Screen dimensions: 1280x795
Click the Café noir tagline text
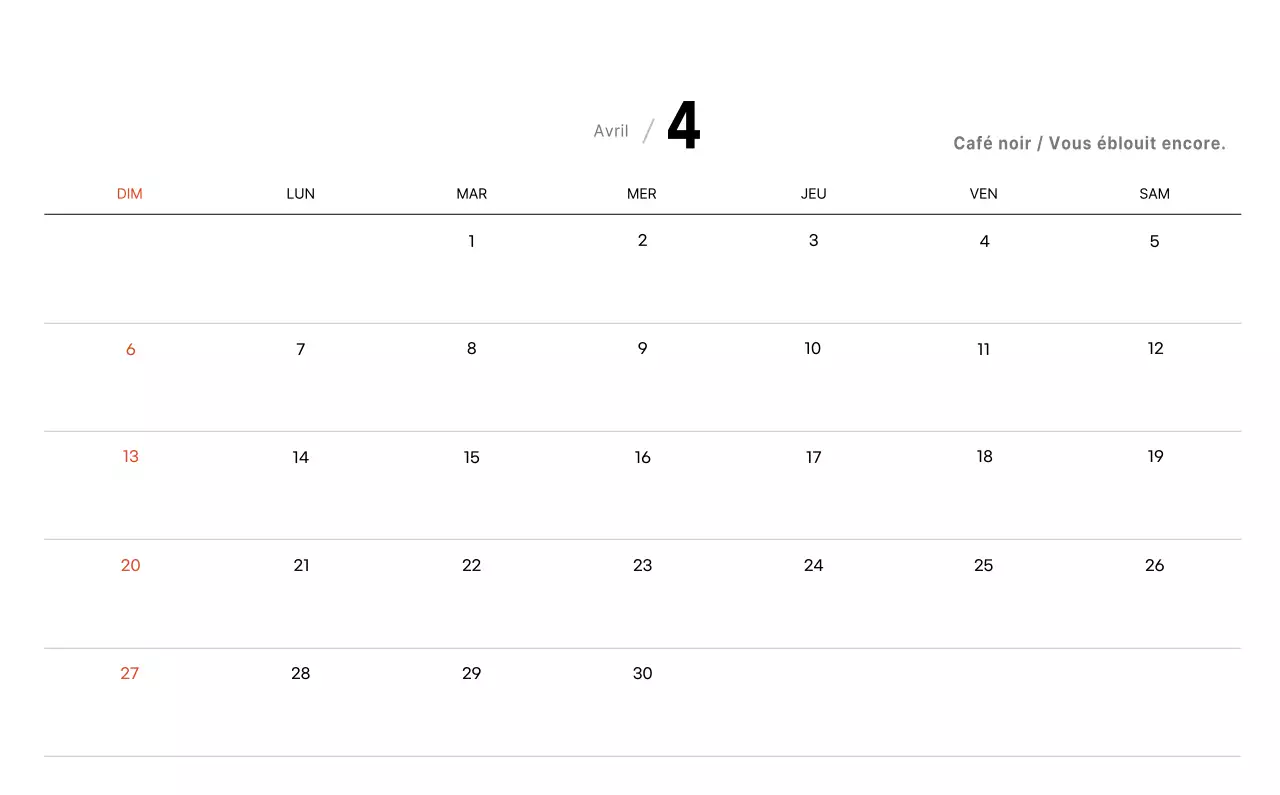tap(1089, 144)
